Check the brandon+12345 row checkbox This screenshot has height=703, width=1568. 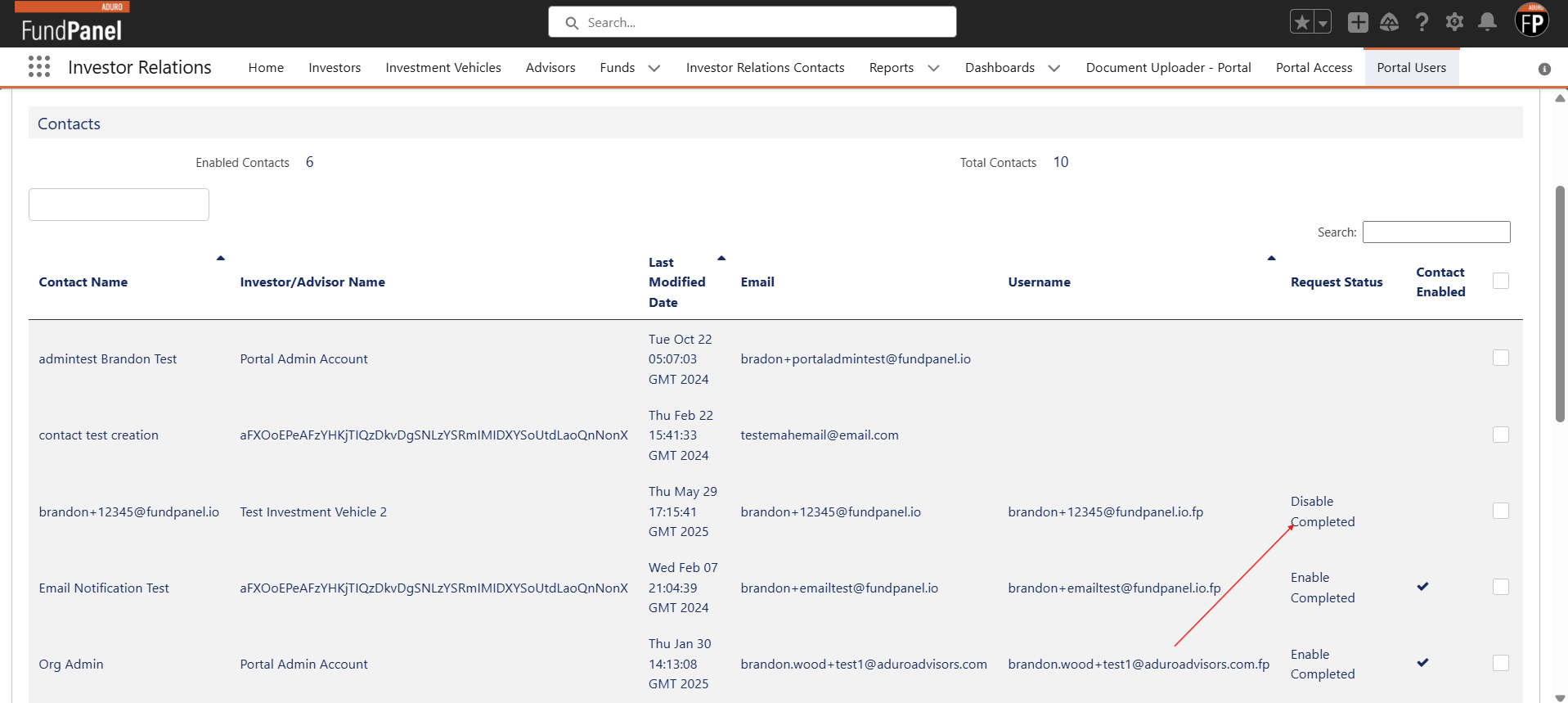coord(1501,511)
